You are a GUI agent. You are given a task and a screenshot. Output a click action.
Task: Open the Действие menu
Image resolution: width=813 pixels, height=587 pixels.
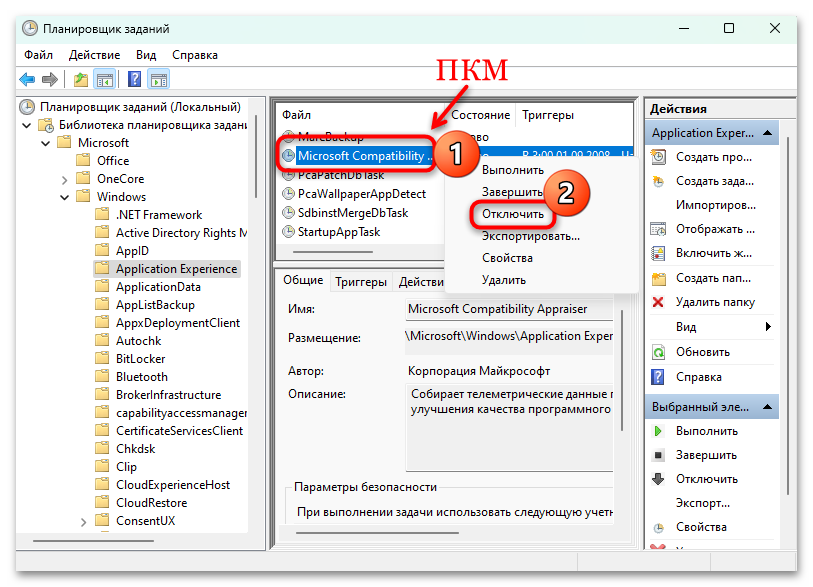pos(94,55)
